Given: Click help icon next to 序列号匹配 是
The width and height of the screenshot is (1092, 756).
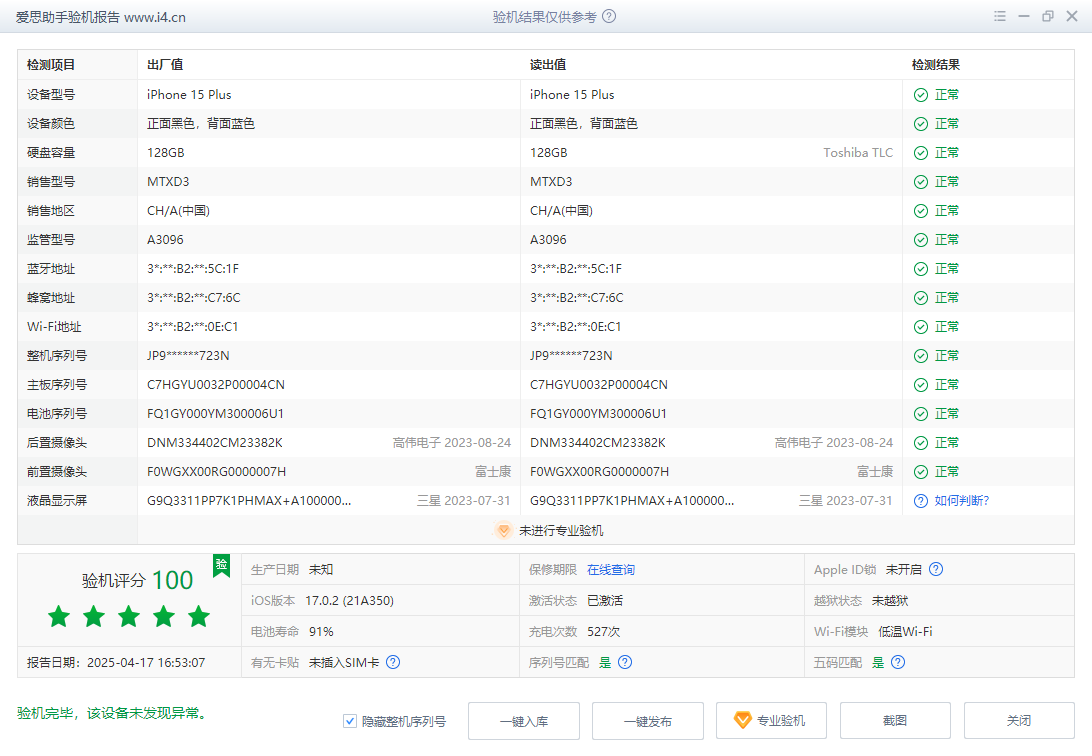Looking at the screenshot, I should [x=625, y=662].
